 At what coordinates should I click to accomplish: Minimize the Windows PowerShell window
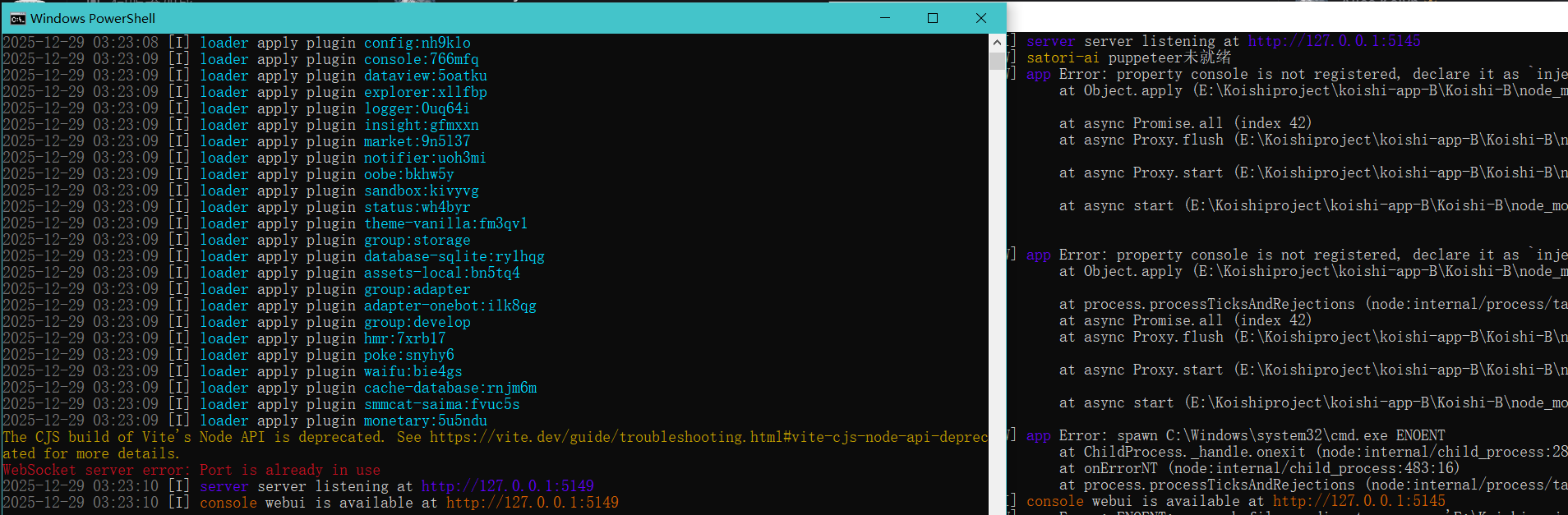[x=885, y=18]
